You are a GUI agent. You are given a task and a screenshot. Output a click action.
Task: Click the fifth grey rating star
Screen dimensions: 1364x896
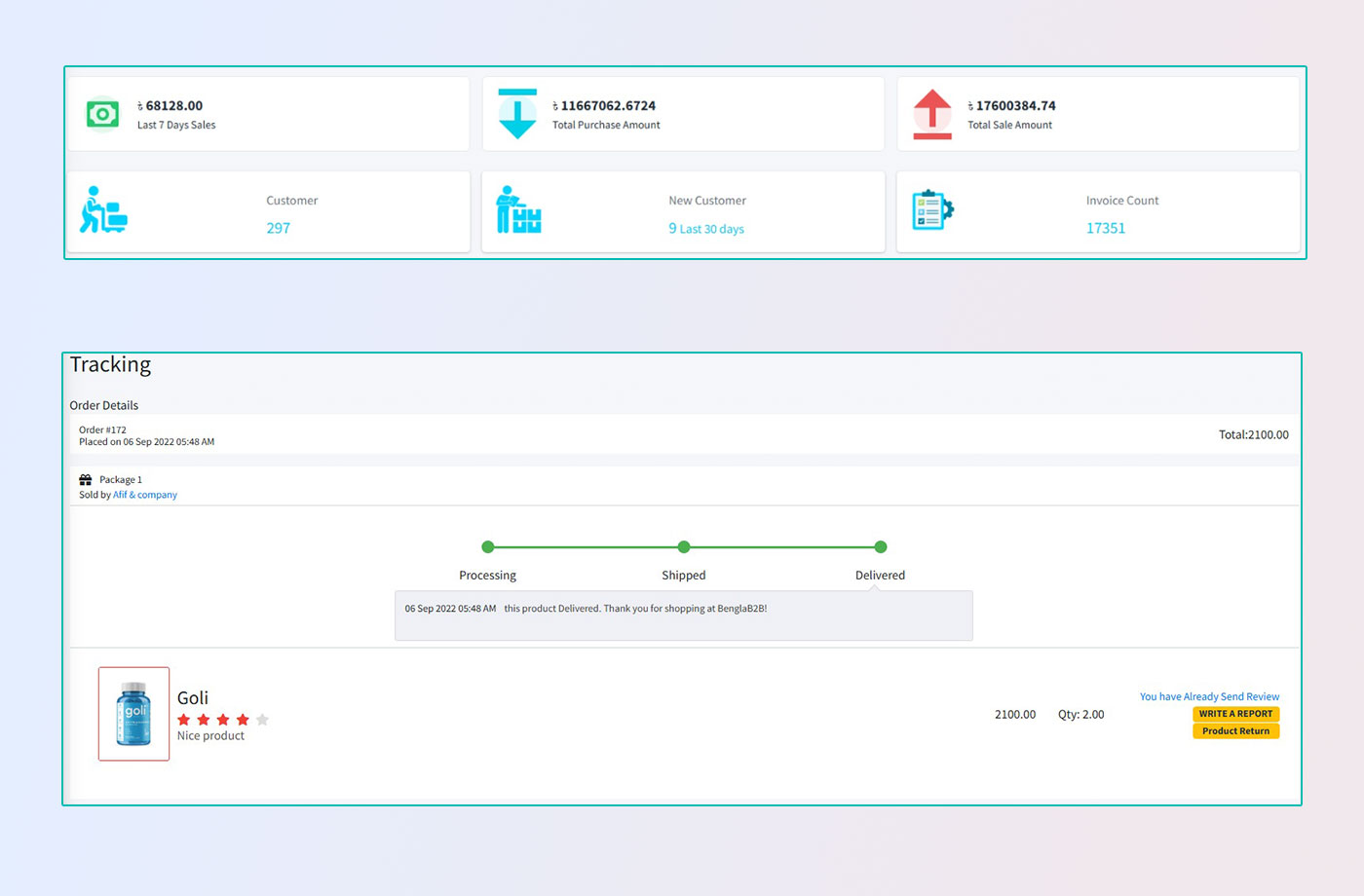coord(262,720)
